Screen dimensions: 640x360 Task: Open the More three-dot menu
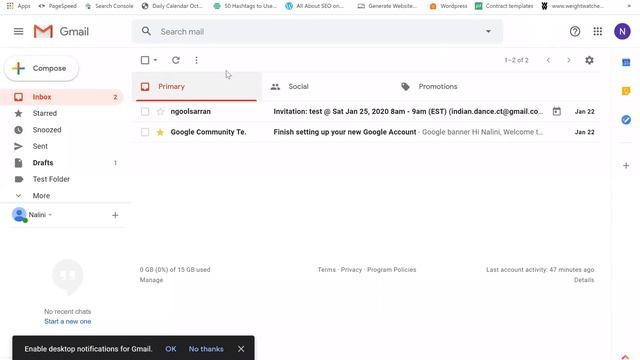point(196,60)
